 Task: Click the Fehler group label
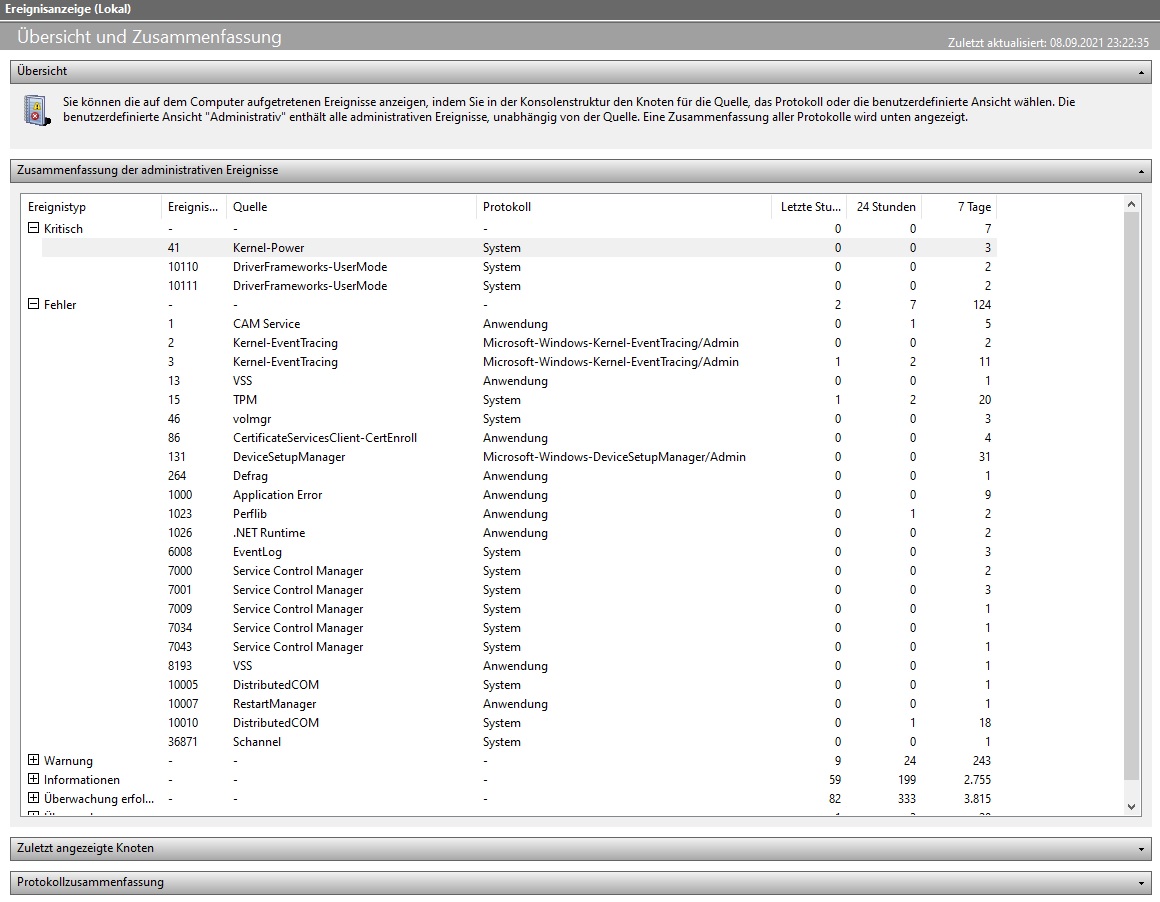(60, 304)
